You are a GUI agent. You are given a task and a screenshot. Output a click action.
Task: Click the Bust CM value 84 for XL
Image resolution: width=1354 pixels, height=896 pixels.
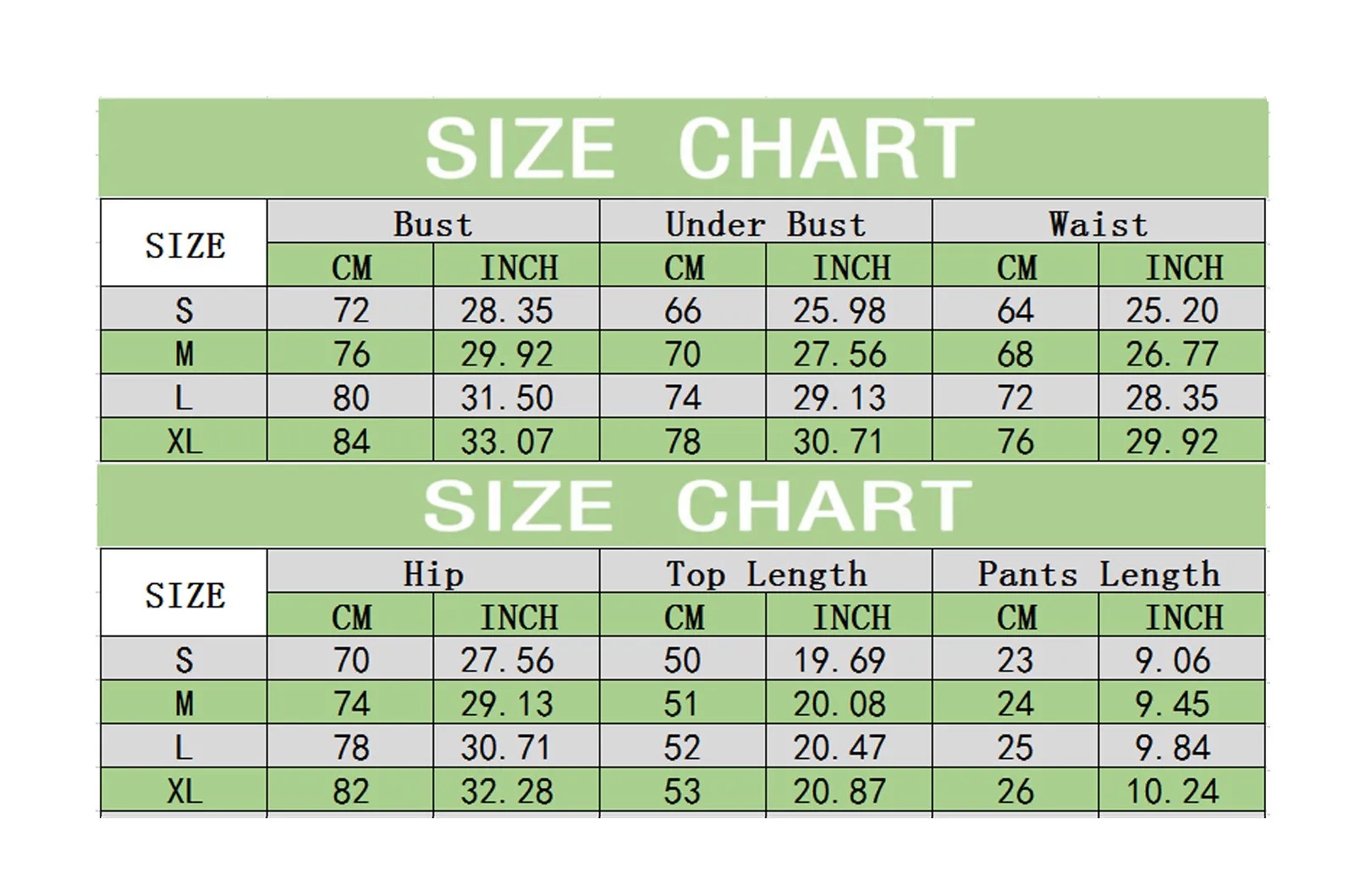(350, 442)
